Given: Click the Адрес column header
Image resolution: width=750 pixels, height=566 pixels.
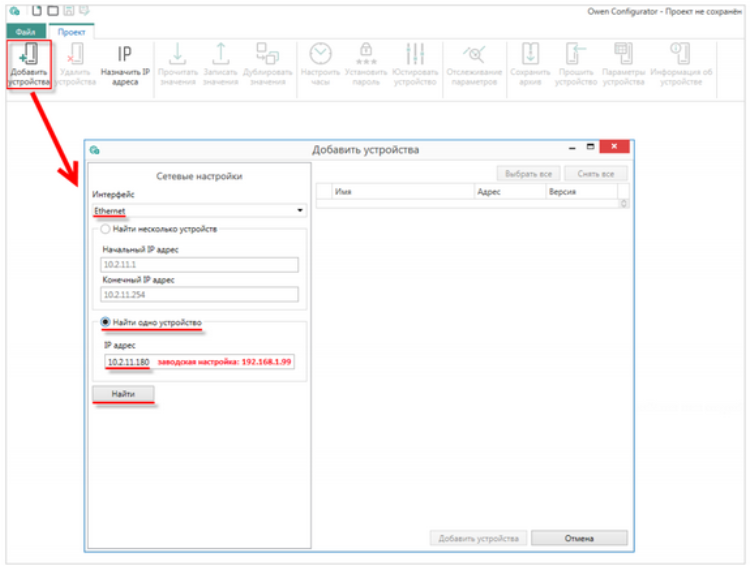Looking at the screenshot, I should point(510,191).
